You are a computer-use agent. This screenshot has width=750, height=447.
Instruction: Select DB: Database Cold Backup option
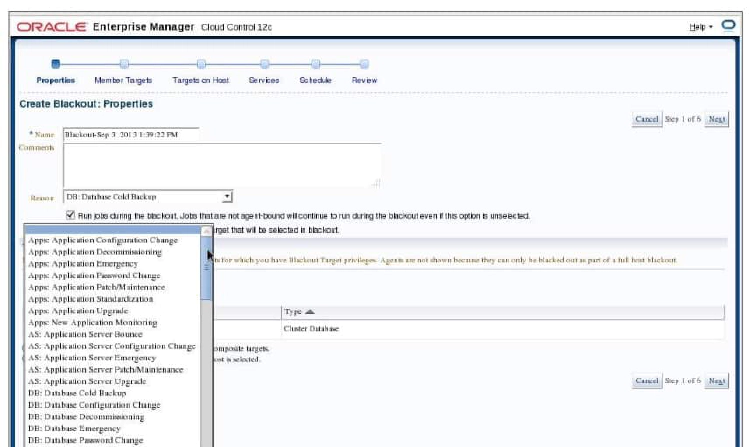[x=77, y=393]
